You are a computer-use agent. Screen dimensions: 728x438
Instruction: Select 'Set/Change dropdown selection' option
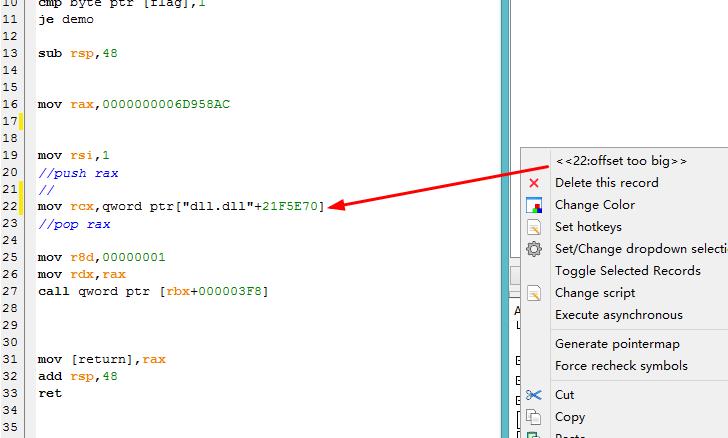tap(641, 249)
